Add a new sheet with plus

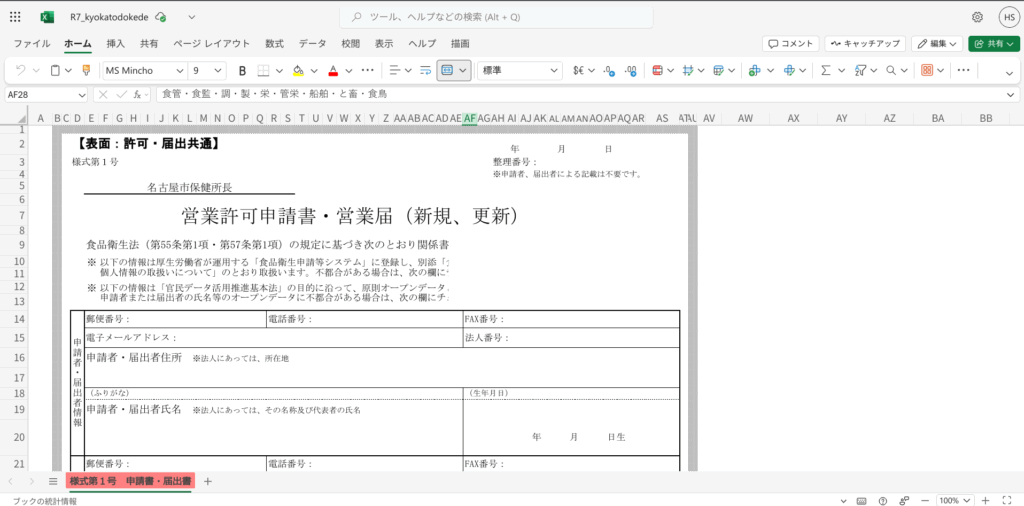pos(208,481)
